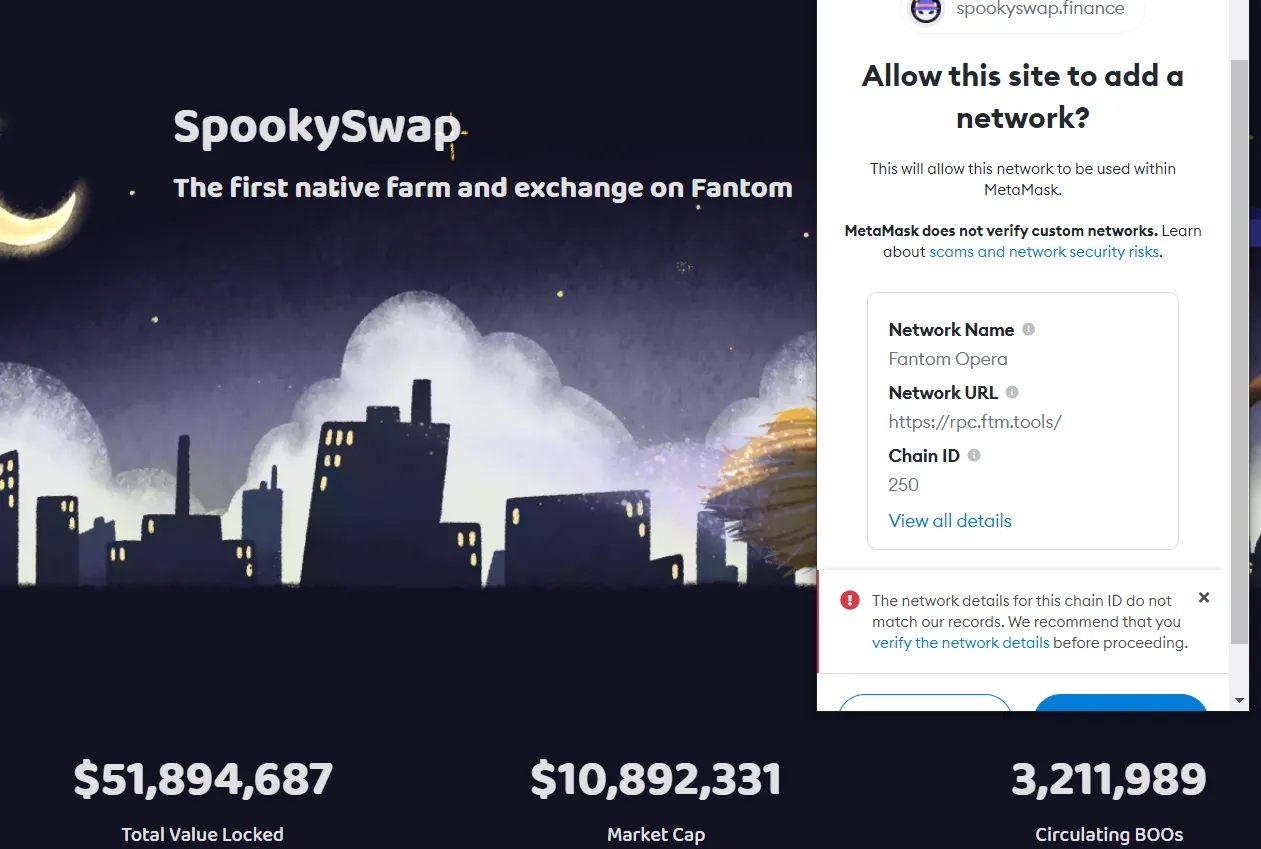
Task: Click the Total Value Locked figure
Action: point(203,779)
